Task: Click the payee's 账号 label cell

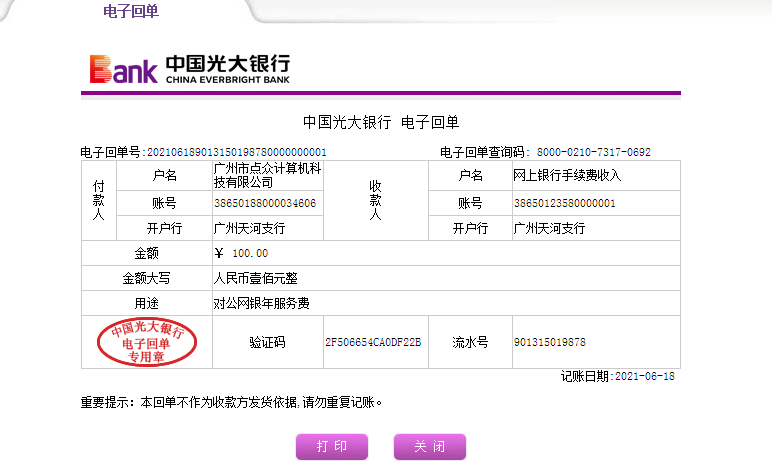Action: (470, 203)
